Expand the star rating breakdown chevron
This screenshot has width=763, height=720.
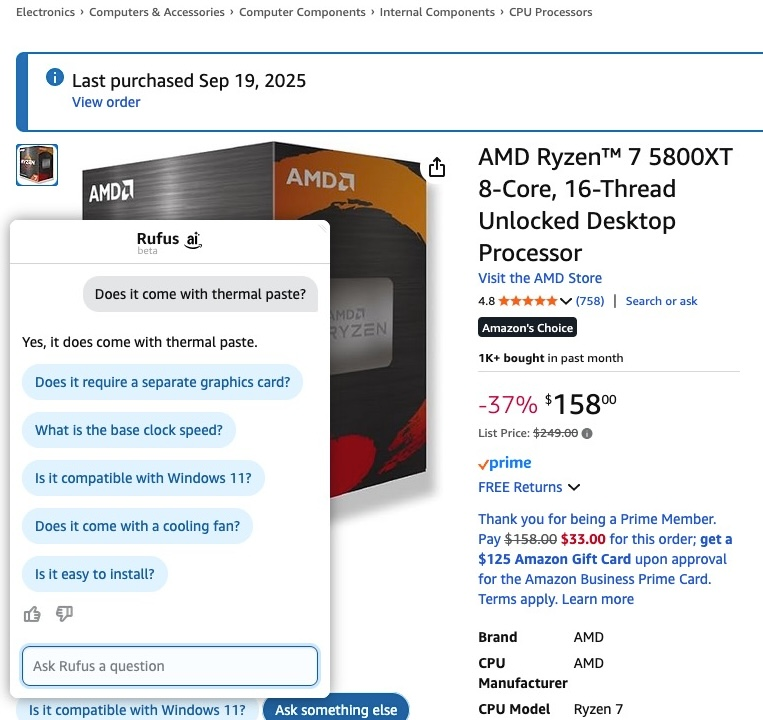coord(566,301)
